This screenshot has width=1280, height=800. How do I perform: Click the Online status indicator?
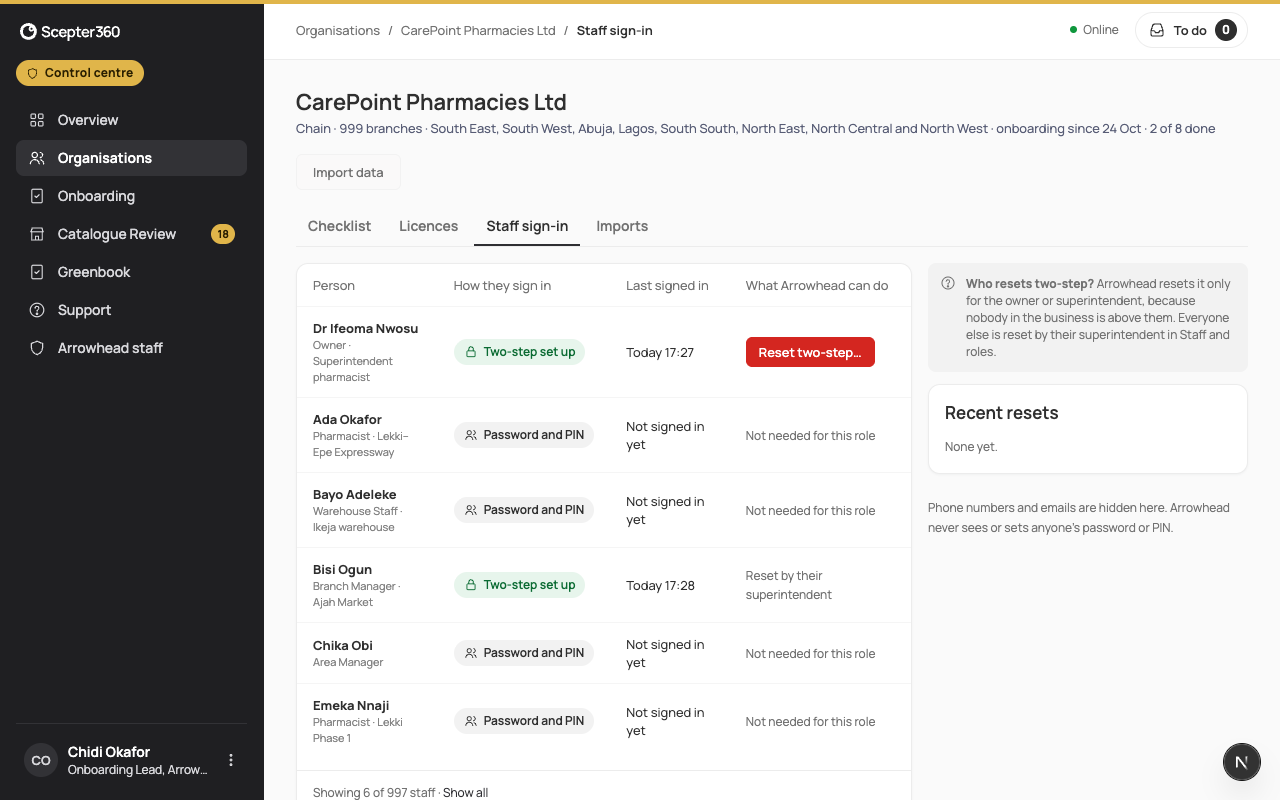click(x=1094, y=30)
